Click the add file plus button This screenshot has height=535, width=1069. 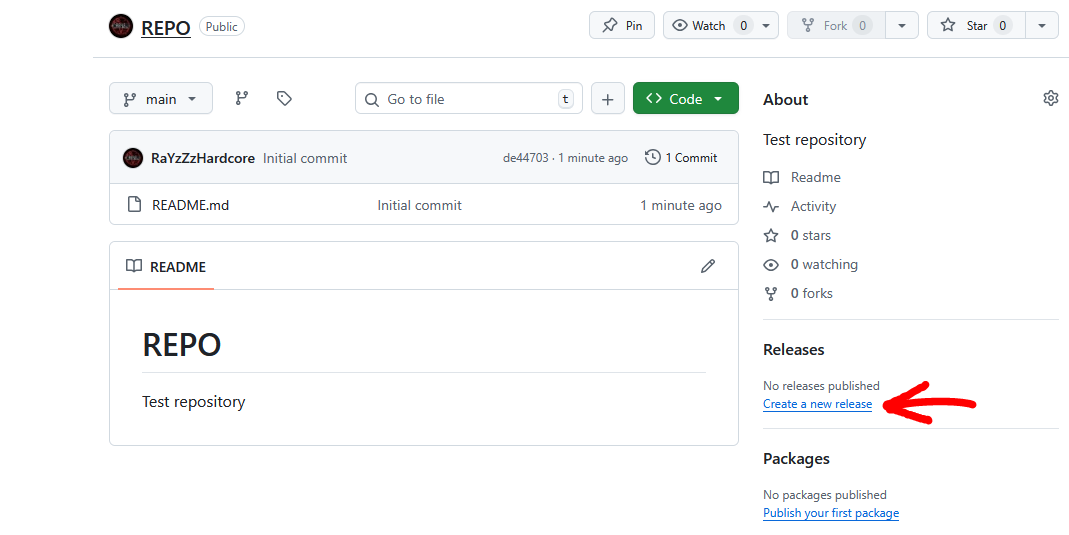pyautogui.click(x=608, y=99)
